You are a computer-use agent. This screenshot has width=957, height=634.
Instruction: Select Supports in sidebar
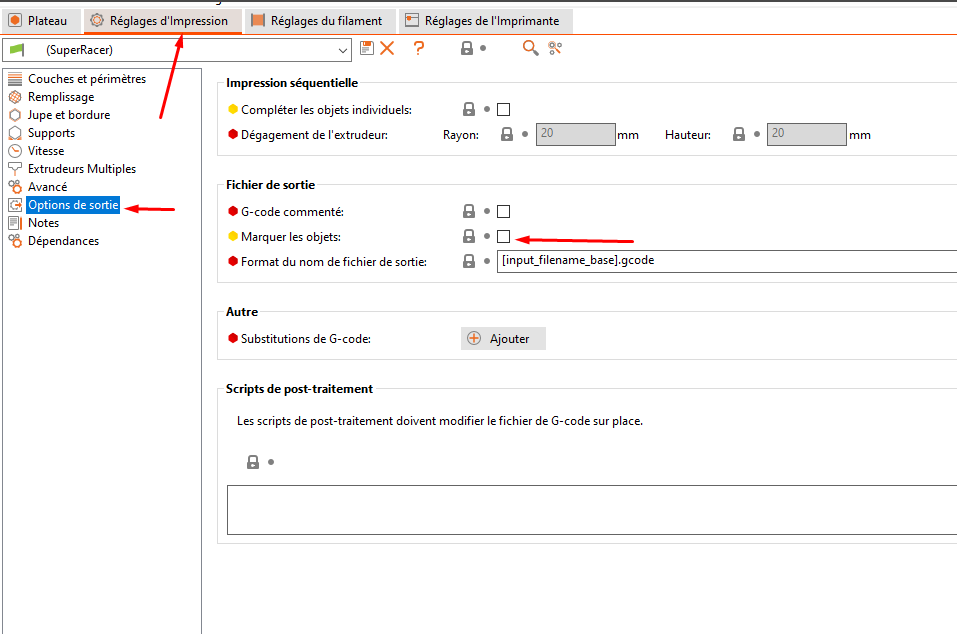(x=51, y=133)
